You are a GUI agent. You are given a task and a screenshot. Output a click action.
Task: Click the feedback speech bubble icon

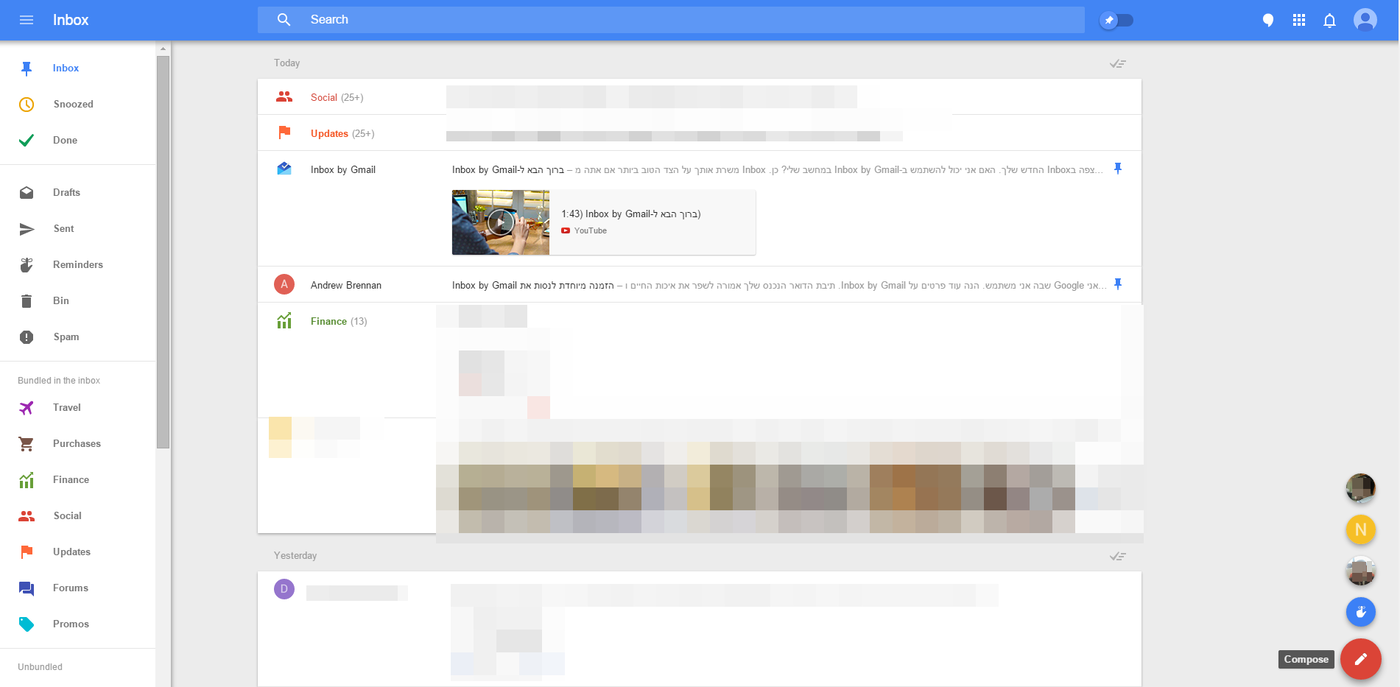(x=1267, y=19)
